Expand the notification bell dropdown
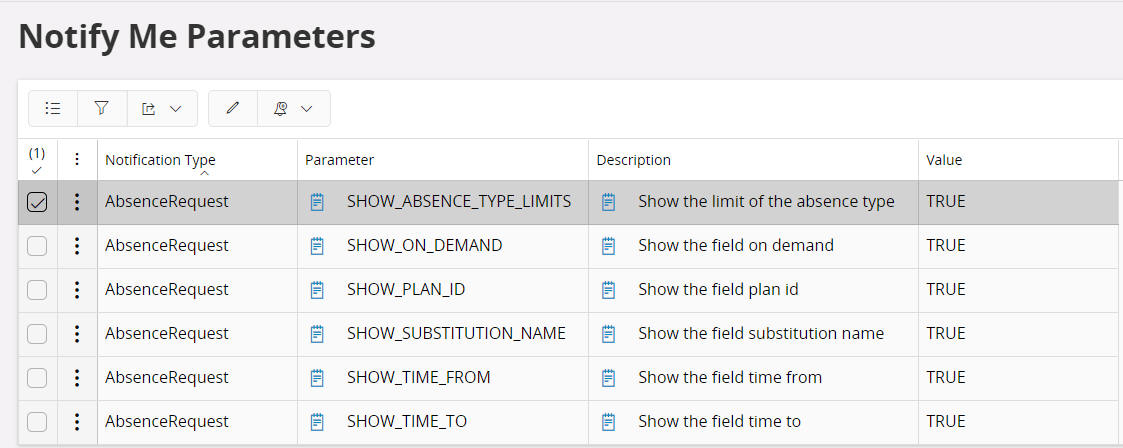 click(305, 108)
